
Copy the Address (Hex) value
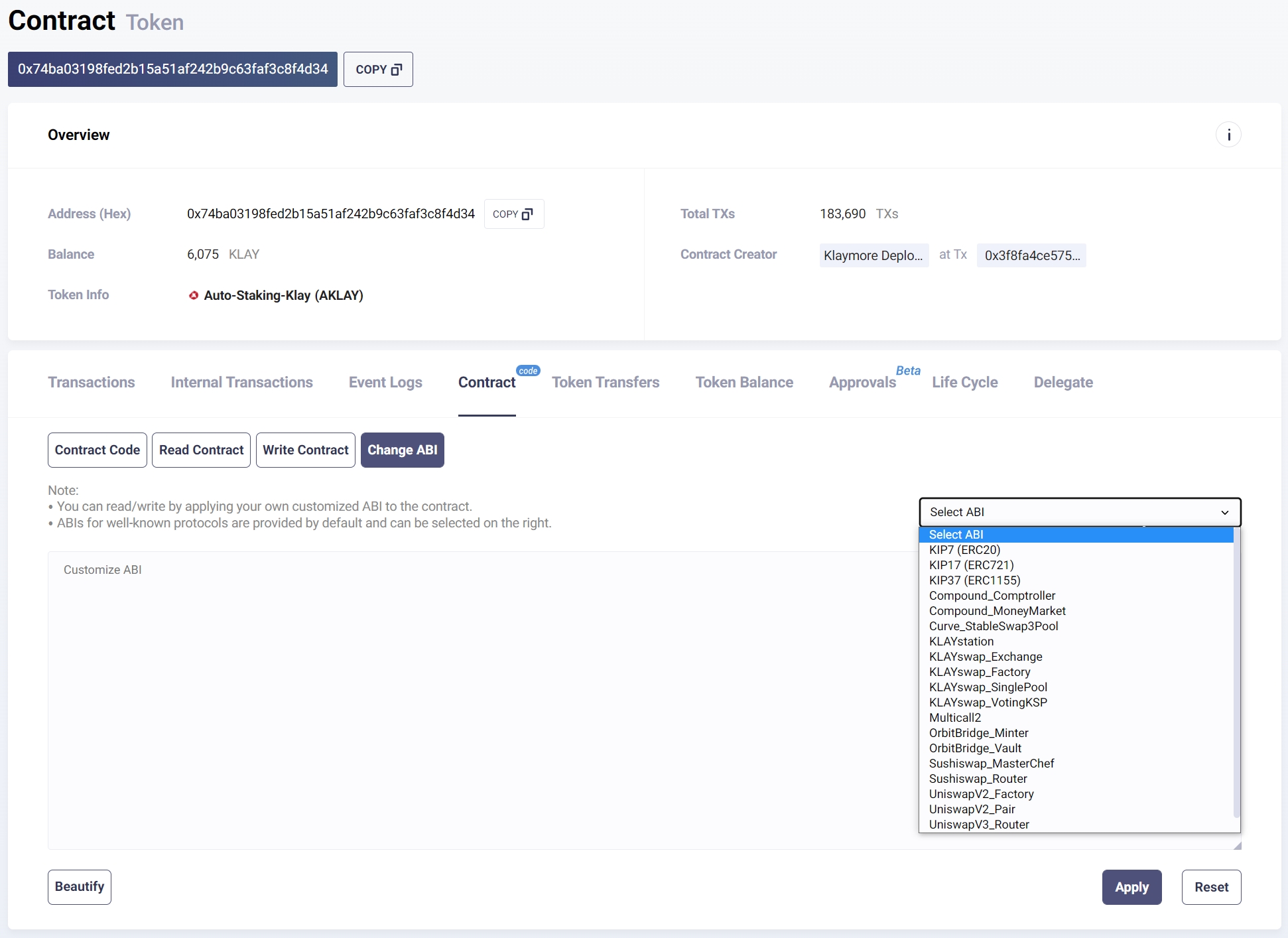pos(513,214)
